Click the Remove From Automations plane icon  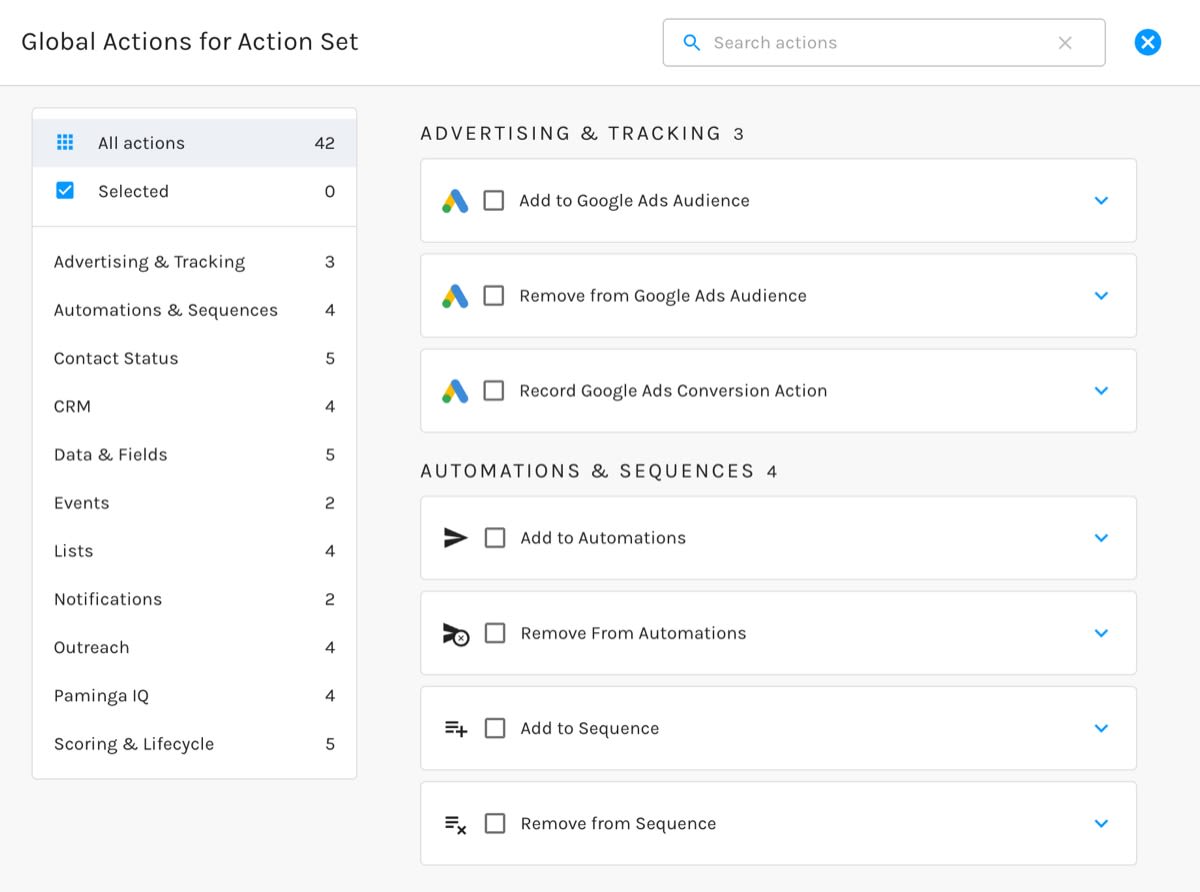click(456, 634)
